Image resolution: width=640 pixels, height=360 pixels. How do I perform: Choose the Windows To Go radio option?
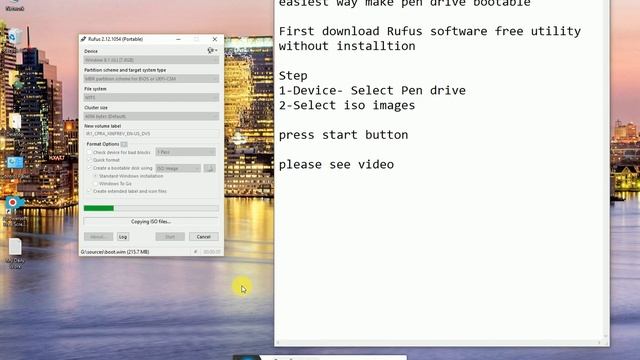(96, 184)
